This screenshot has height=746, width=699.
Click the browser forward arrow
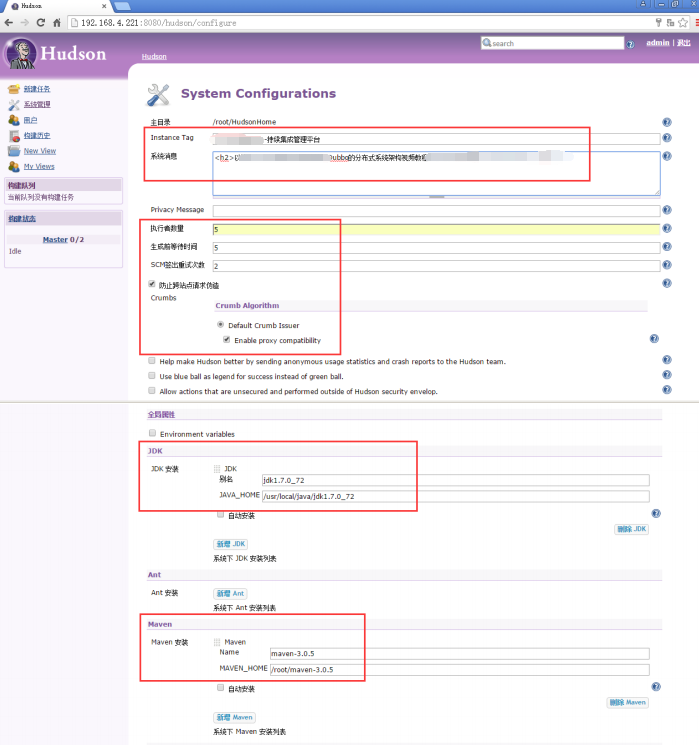pos(25,22)
